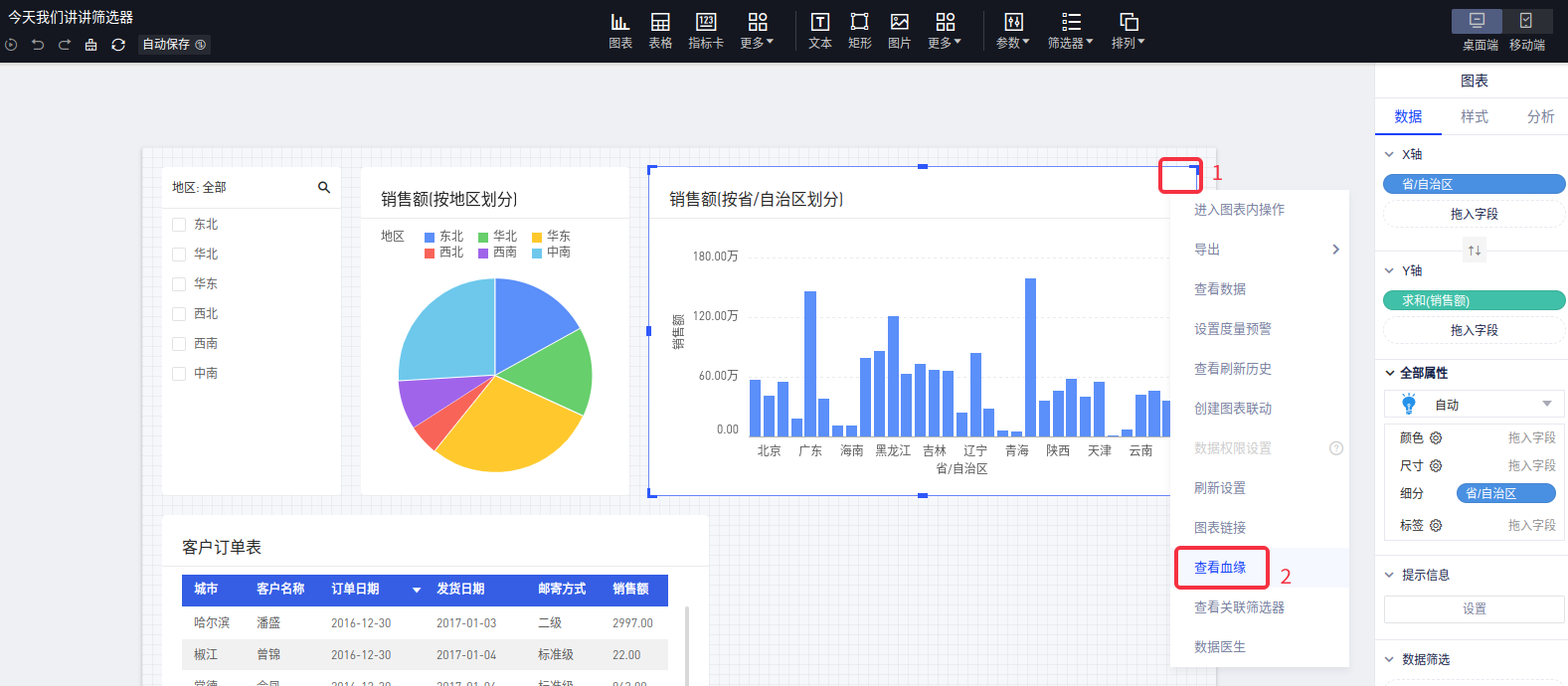Enable the 西南 checkbox

179,344
